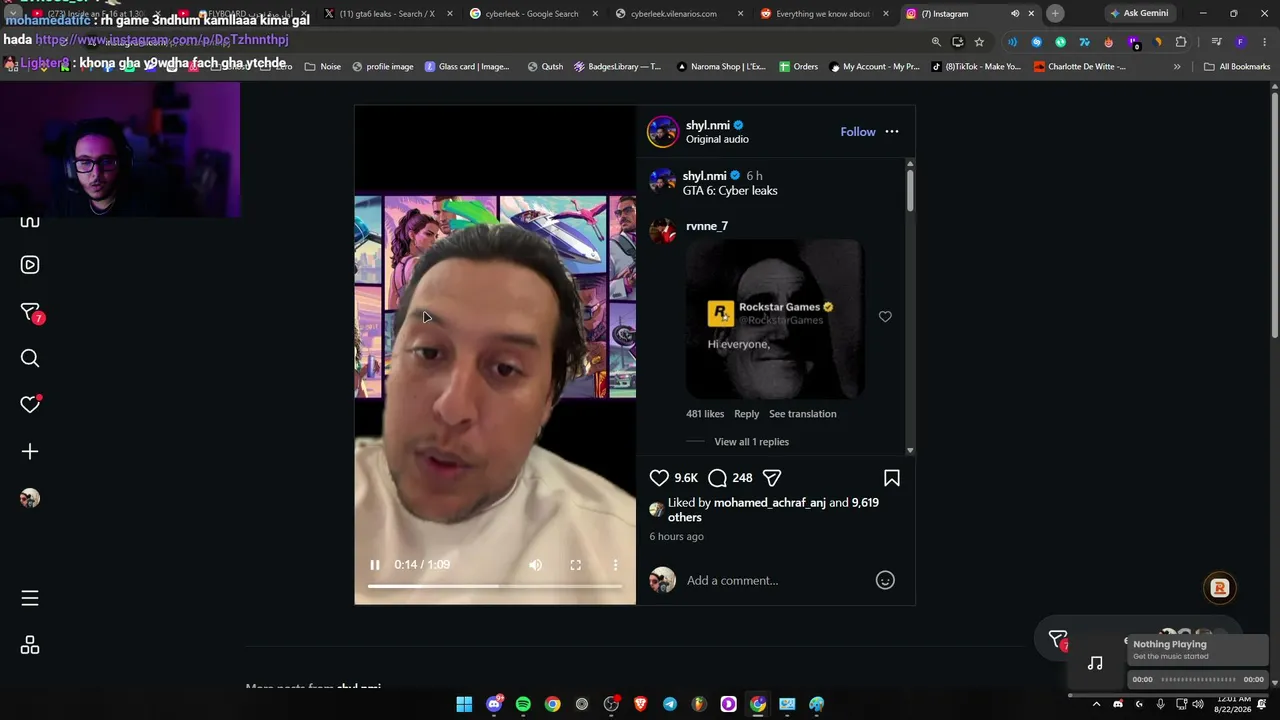This screenshot has width=1280, height=720.
Task: Create a new post with the plus icon
Action: [30, 452]
